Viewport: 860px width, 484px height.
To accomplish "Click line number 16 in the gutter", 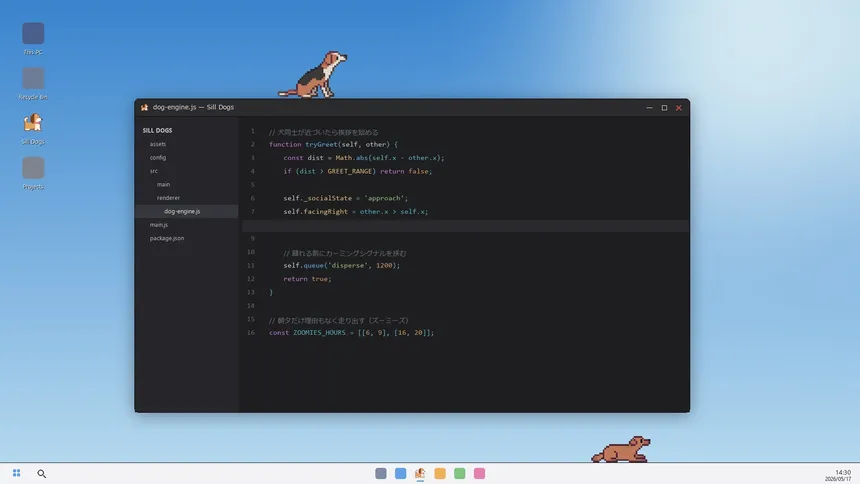I will 251,333.
